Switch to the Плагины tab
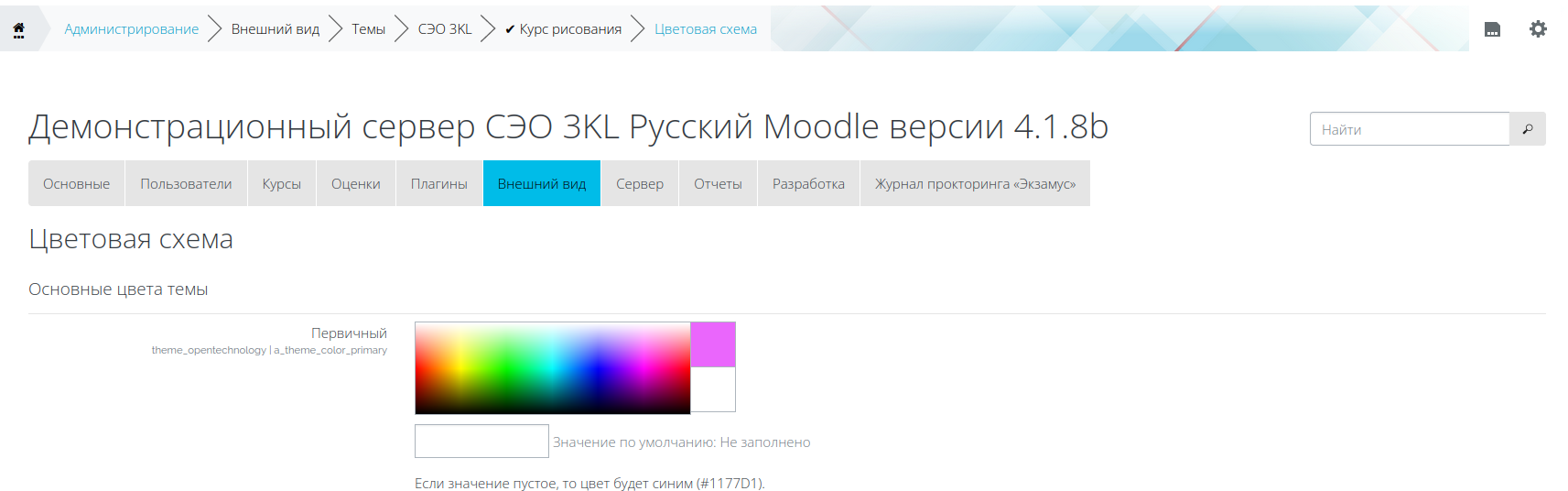The width and height of the screenshot is (1568, 491). (439, 183)
